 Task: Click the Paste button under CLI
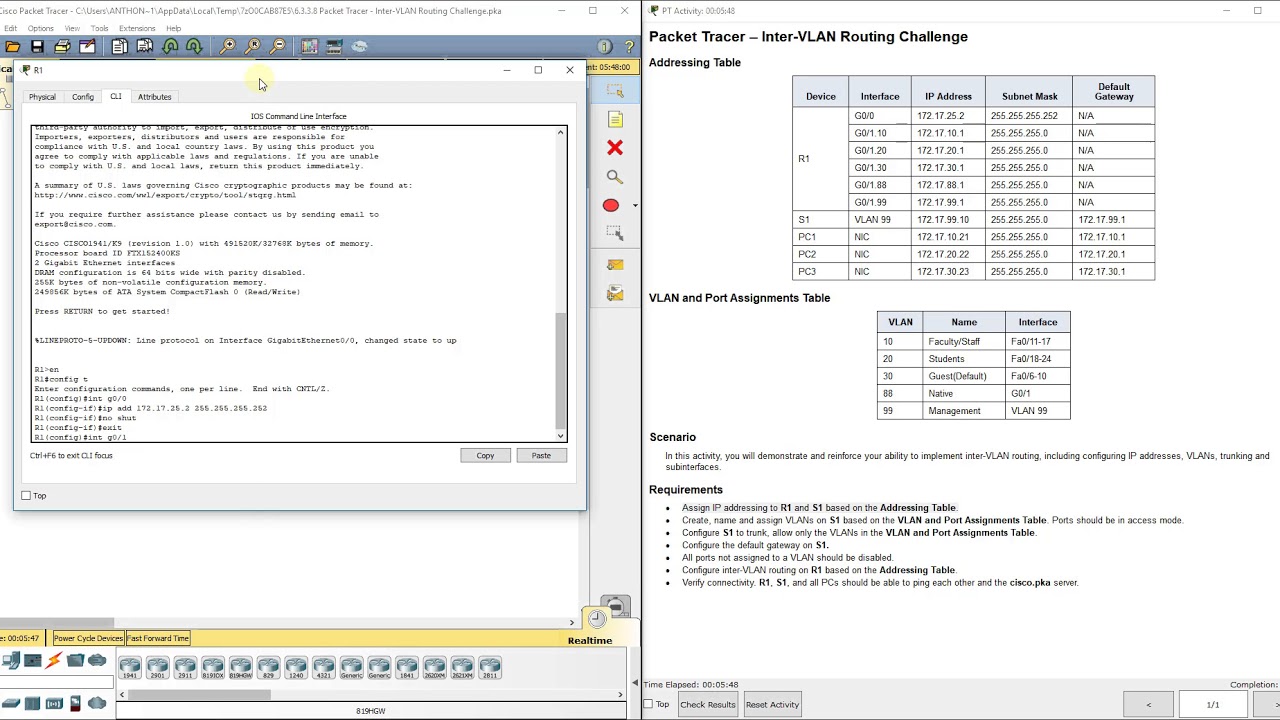541,456
